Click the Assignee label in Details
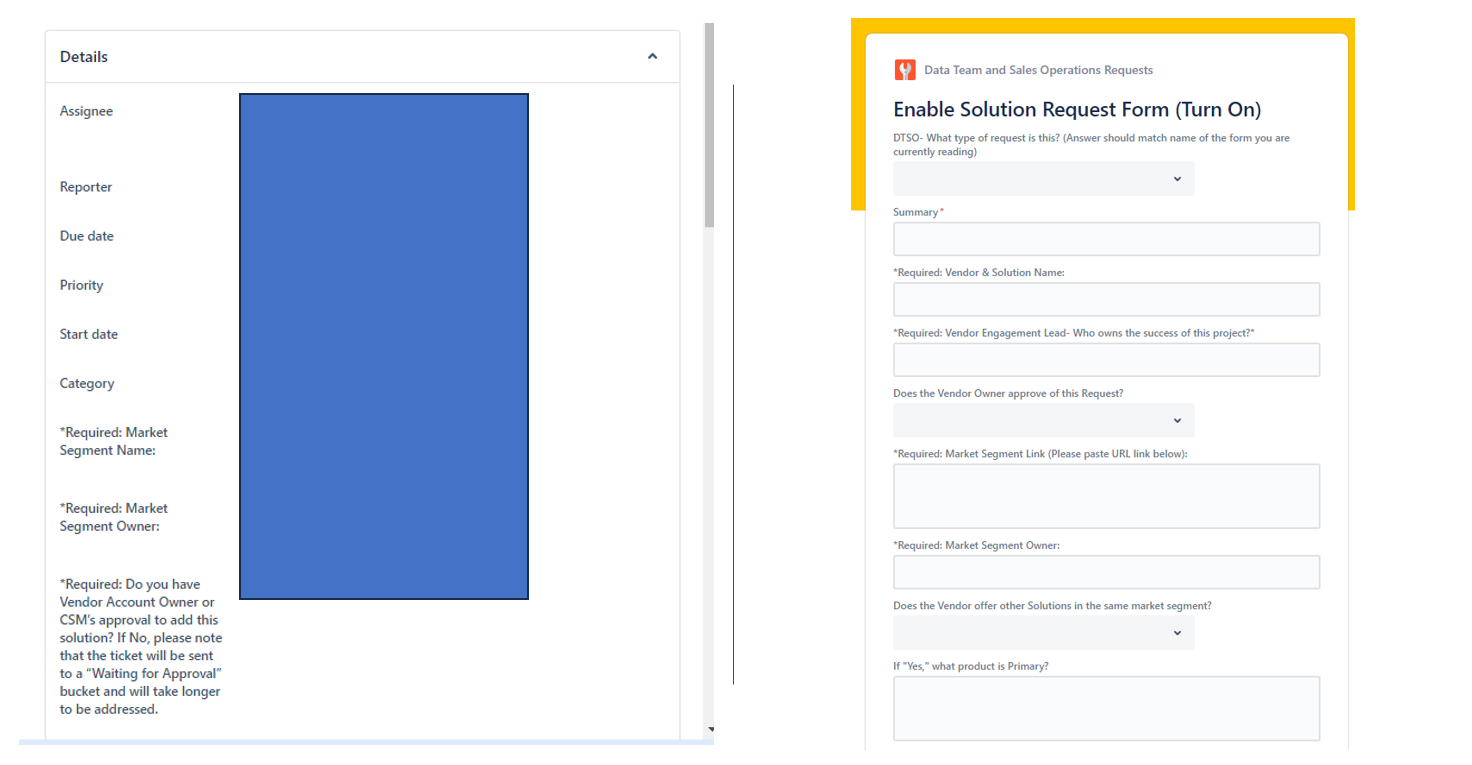Image resolution: width=1472 pixels, height=765 pixels. coord(86,111)
